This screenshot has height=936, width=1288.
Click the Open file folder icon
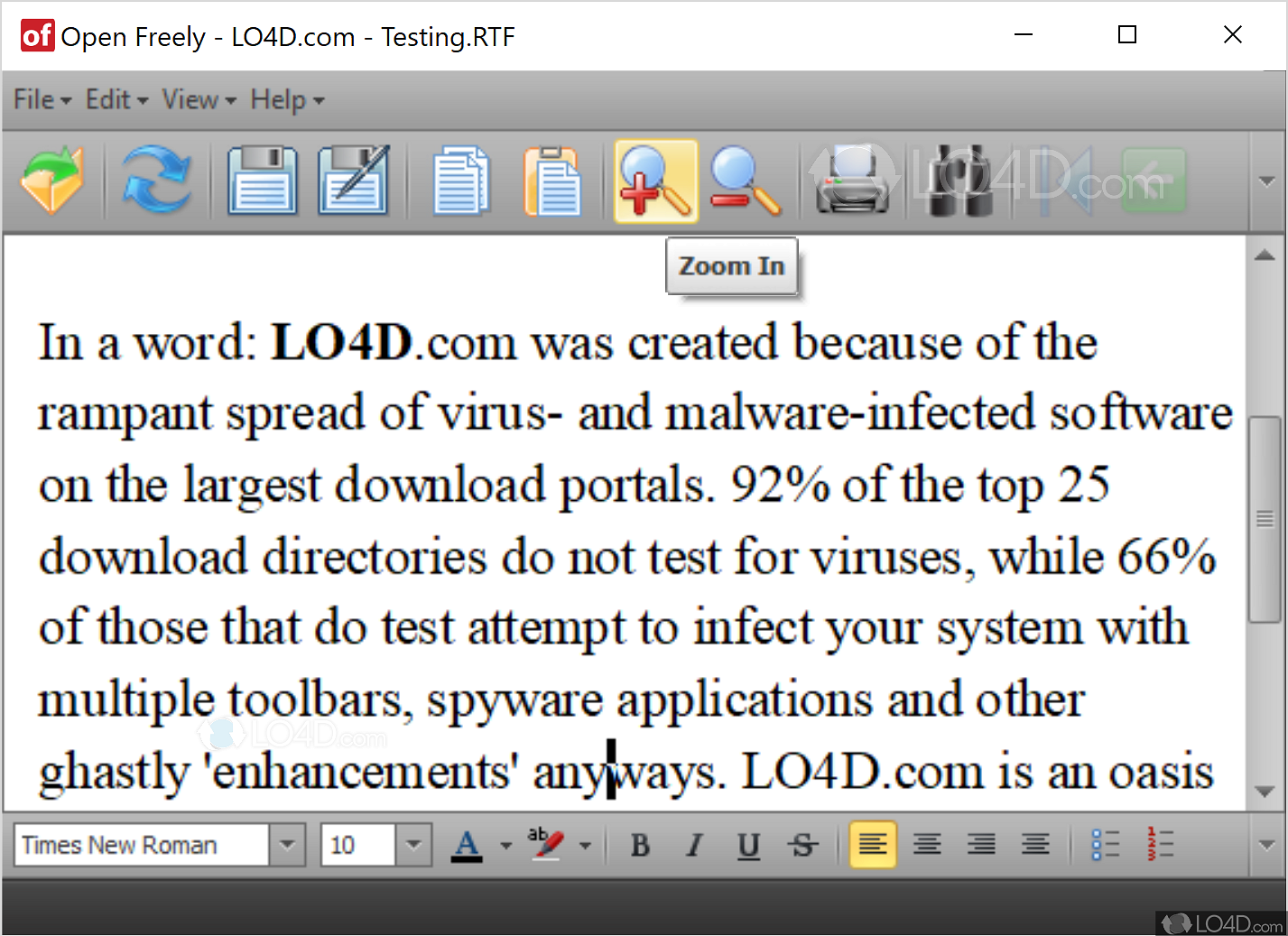pos(53,180)
